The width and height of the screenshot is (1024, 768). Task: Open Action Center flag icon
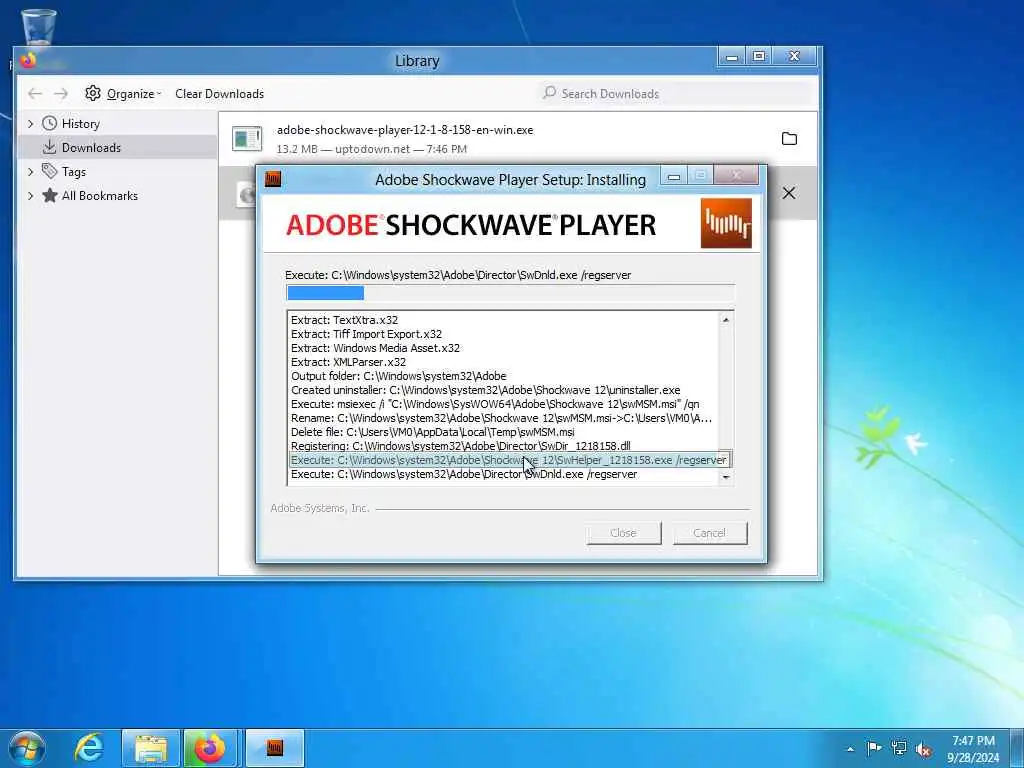(874, 748)
